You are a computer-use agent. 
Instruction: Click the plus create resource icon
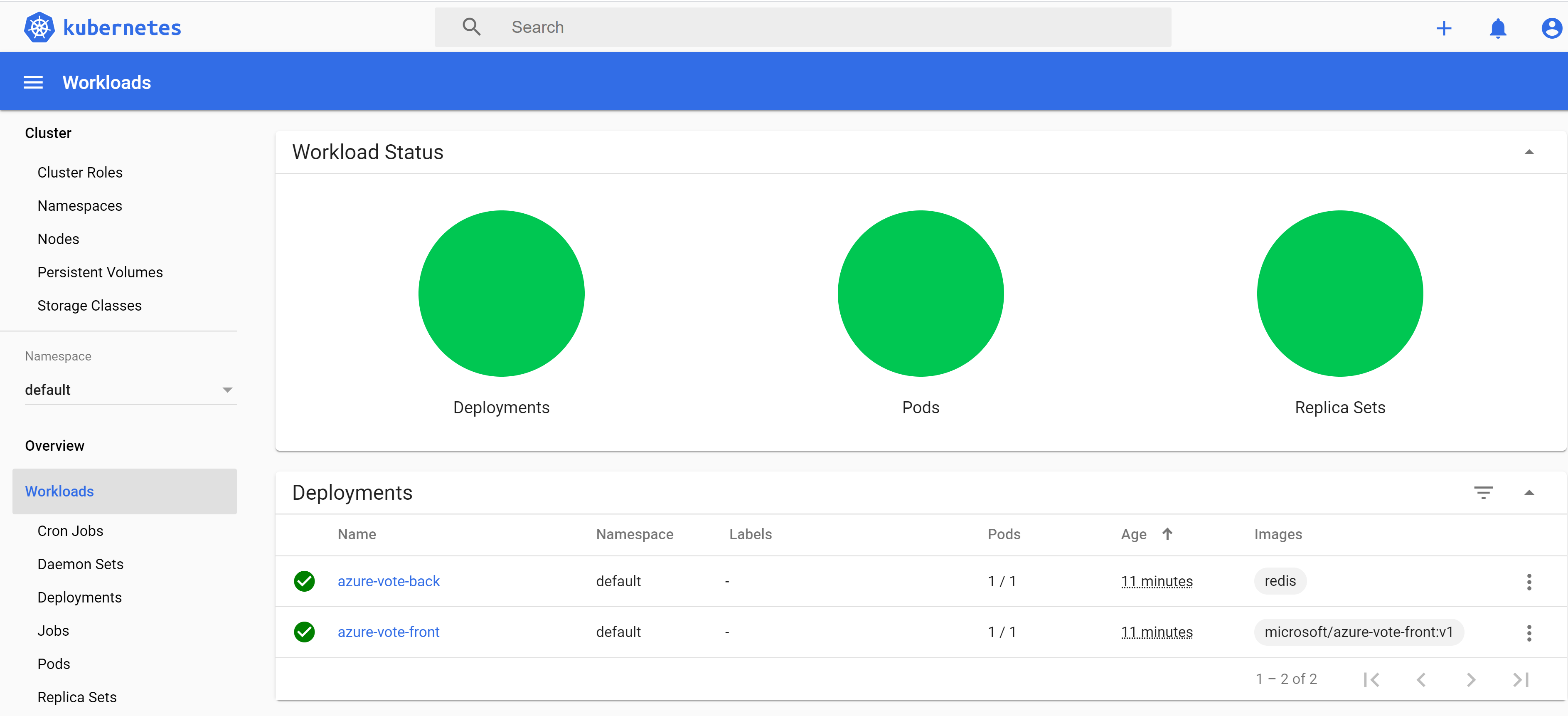[x=1444, y=28]
